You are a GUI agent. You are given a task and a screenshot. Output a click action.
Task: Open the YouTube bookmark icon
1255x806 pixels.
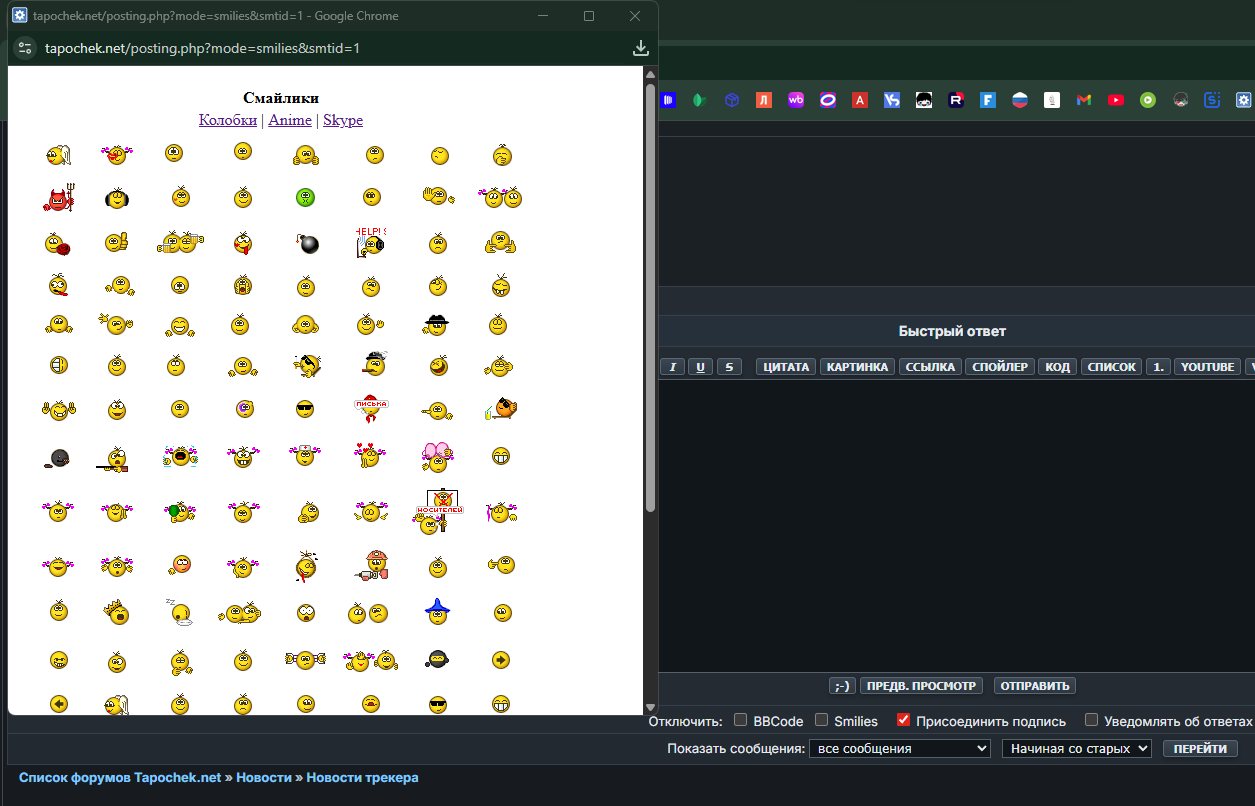pos(1116,100)
